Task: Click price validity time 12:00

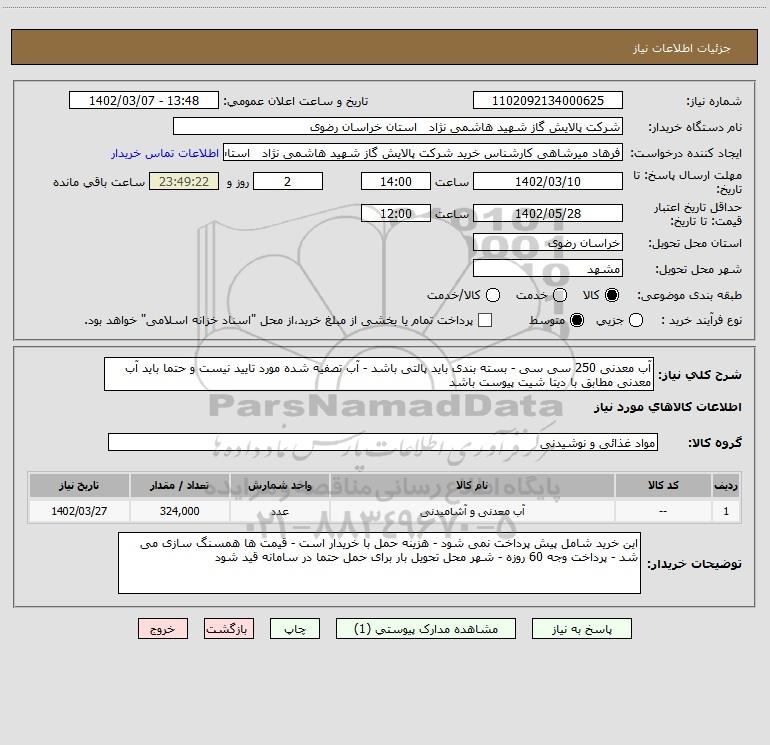Action: coord(396,213)
